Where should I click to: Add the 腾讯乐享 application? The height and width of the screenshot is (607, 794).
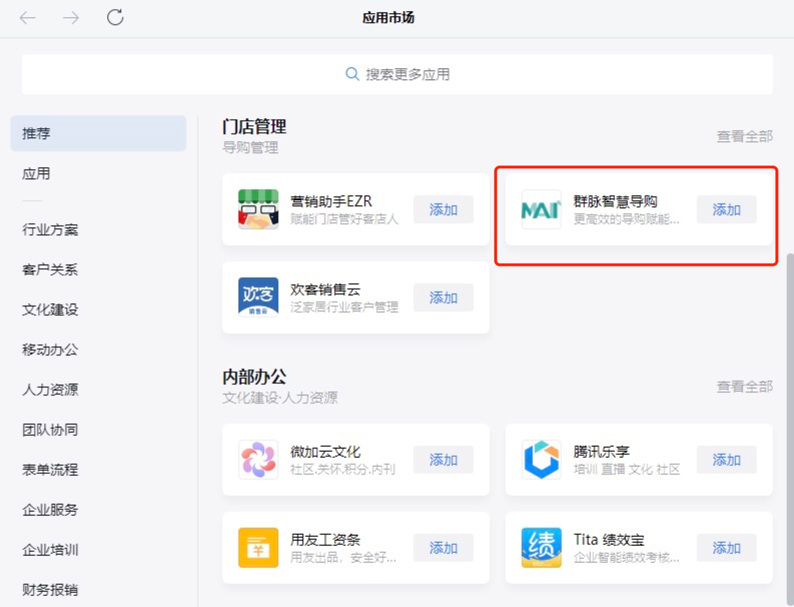pos(726,460)
